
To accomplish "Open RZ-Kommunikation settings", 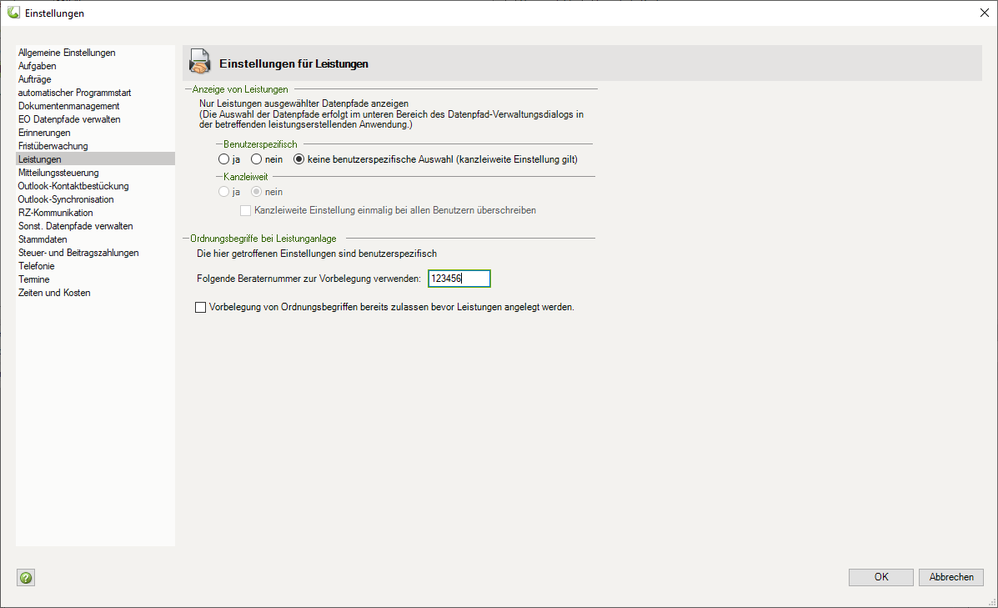I will tap(55, 213).
